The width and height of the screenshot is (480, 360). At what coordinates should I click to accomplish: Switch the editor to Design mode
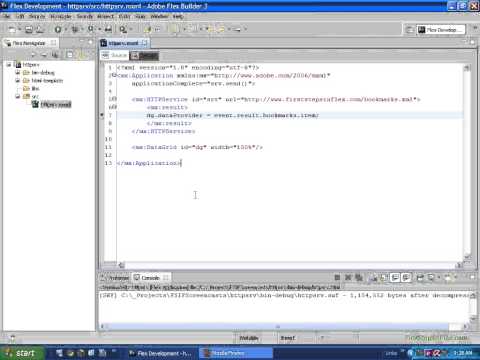(x=144, y=55)
